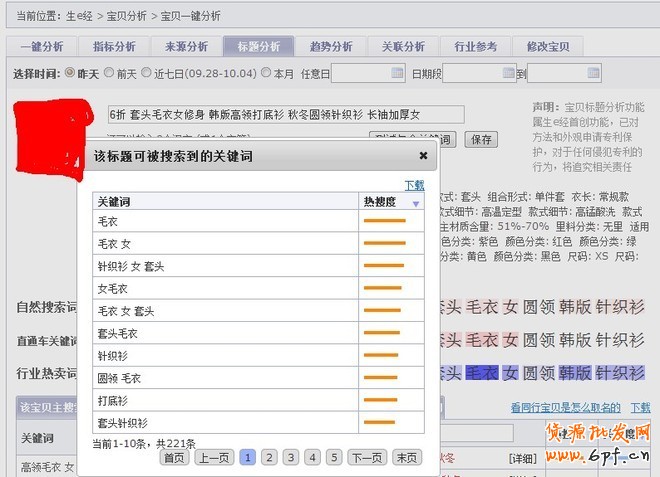660x477 pixels.
Task: Open 标题分析 tab
Action: [258, 46]
